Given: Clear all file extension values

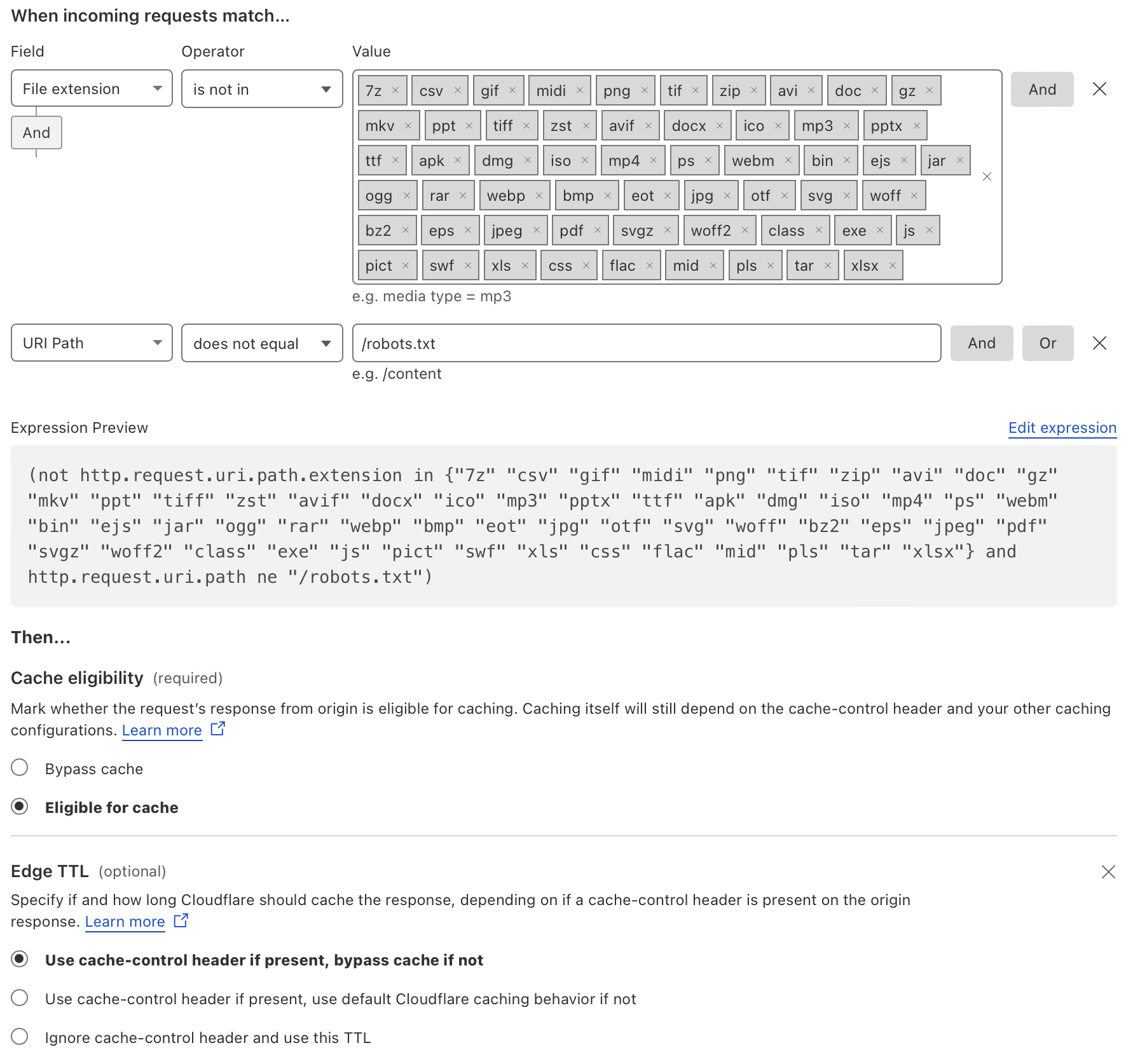Looking at the screenshot, I should click(987, 177).
